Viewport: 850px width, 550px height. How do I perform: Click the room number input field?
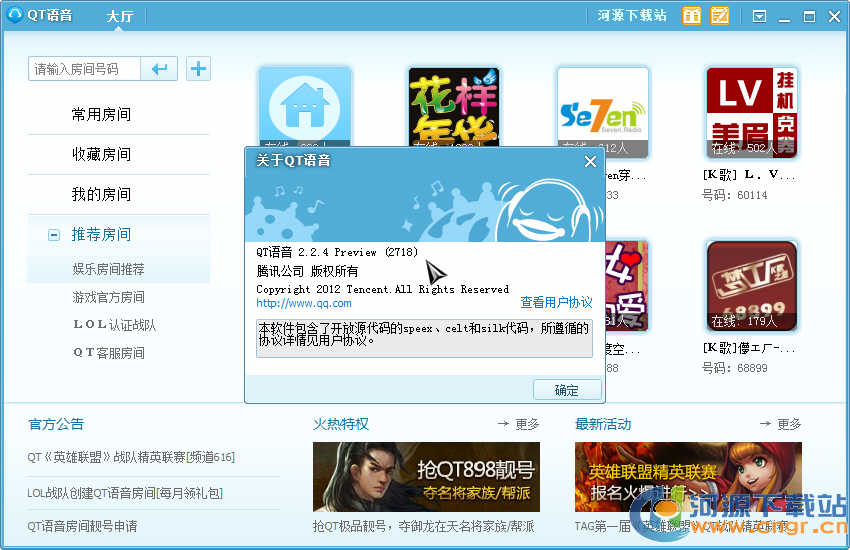[84, 69]
